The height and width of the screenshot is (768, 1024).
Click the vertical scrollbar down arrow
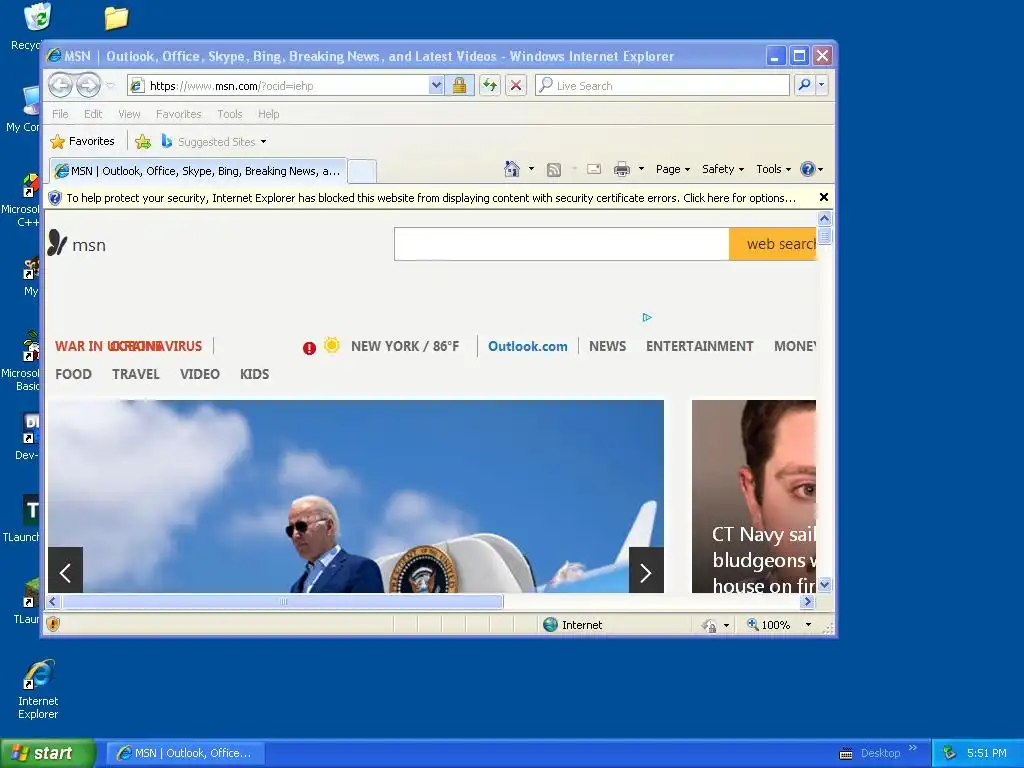tap(824, 585)
